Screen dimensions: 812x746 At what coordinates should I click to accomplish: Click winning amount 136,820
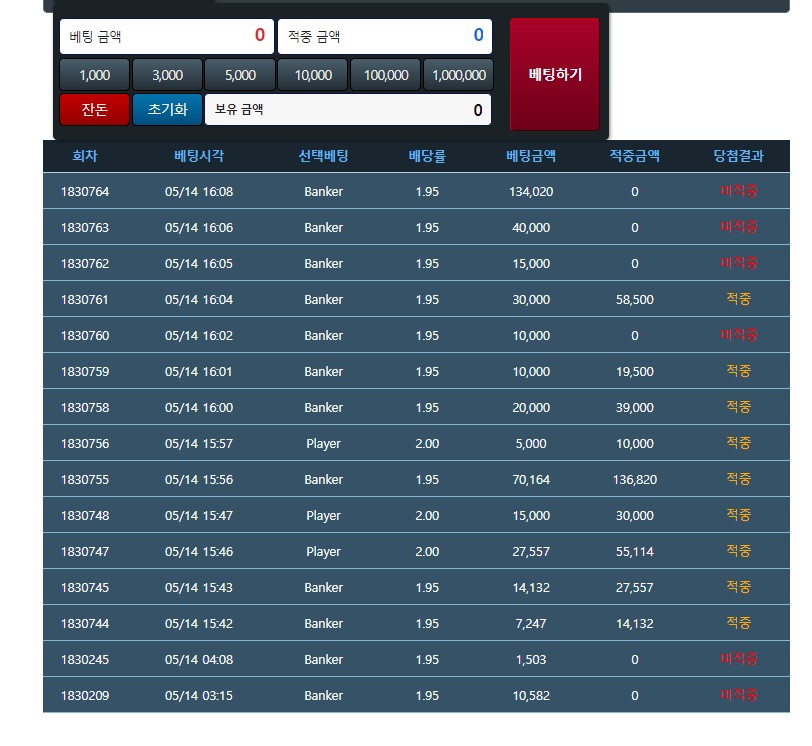[x=635, y=479]
